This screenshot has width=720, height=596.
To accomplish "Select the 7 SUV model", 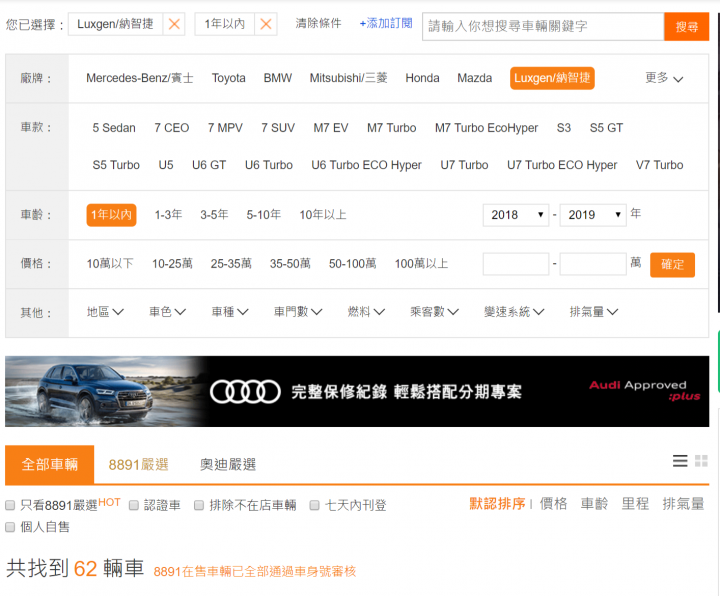I will 278,128.
